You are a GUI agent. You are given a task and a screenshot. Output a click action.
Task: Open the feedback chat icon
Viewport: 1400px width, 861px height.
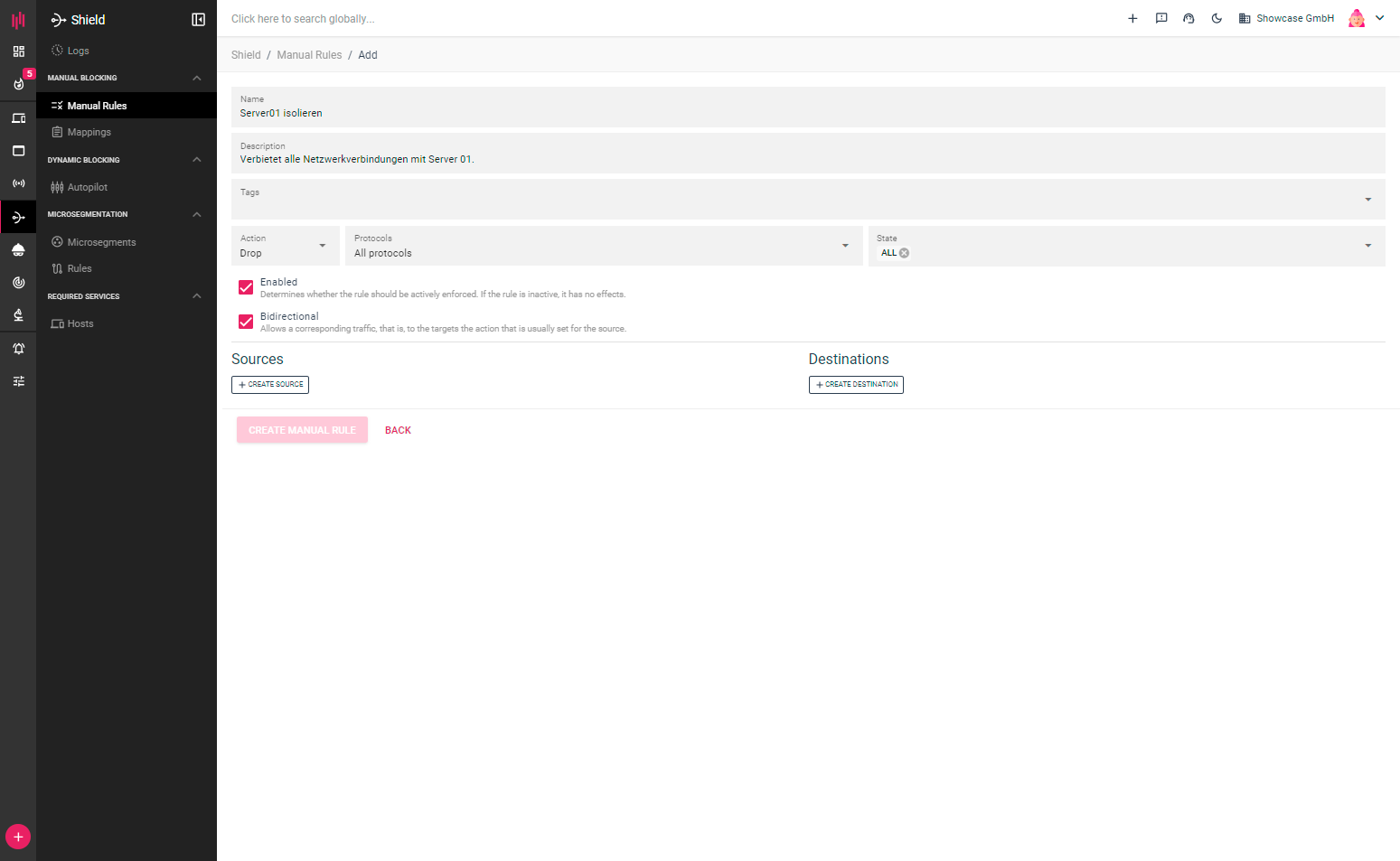click(x=1161, y=18)
